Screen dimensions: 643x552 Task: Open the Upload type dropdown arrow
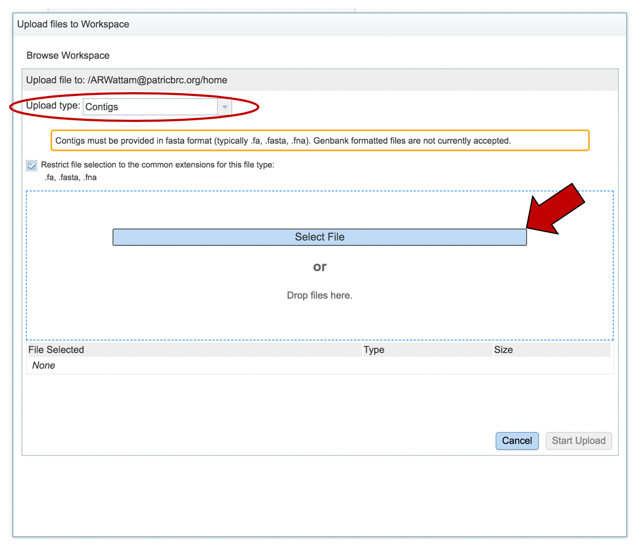pos(224,107)
